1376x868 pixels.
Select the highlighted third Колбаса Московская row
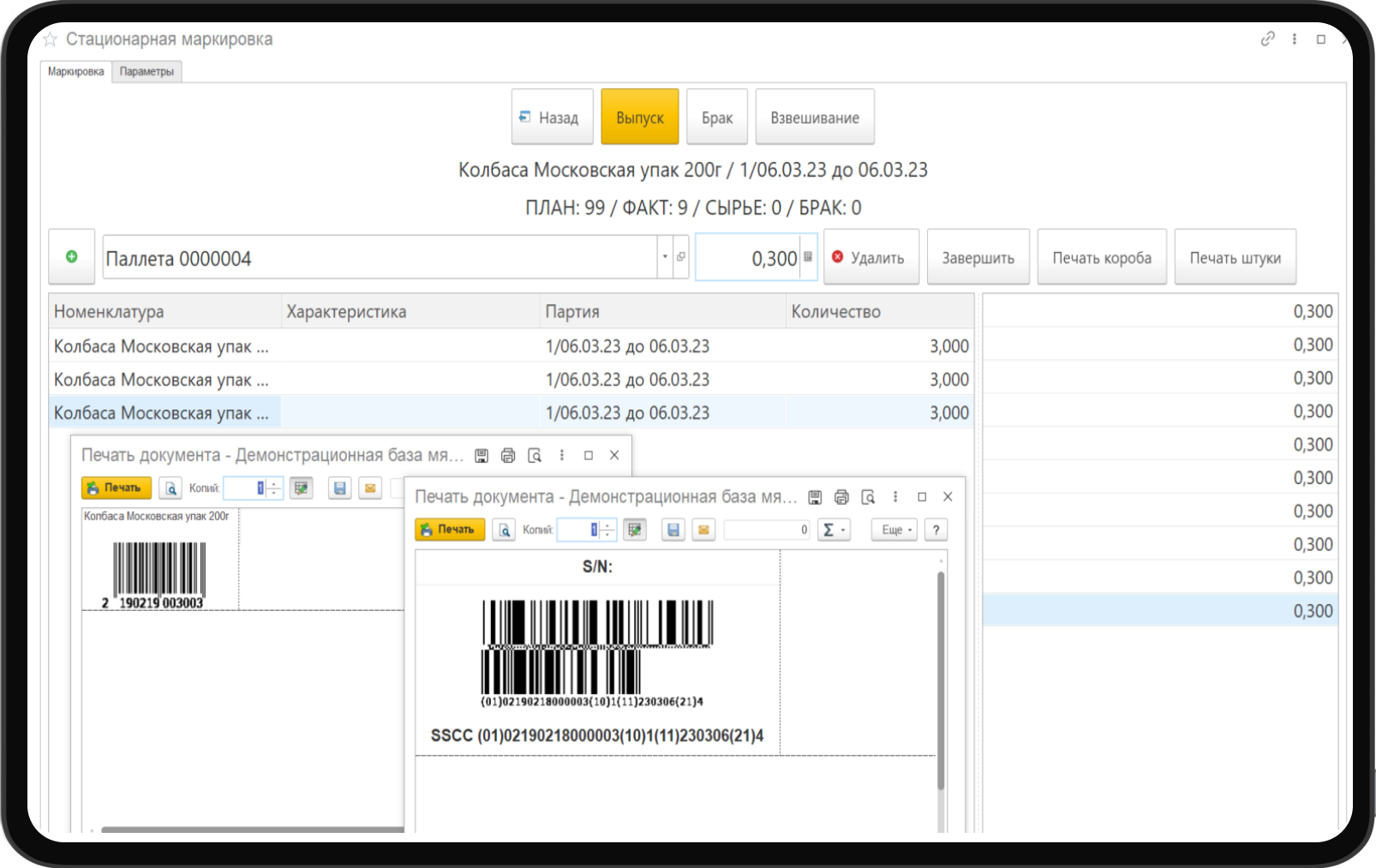(x=512, y=413)
